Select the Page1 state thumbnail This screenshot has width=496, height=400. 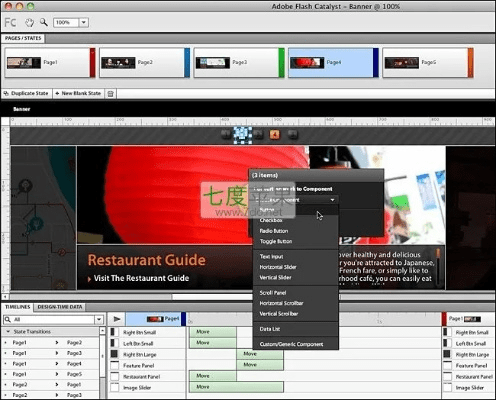pos(50,63)
